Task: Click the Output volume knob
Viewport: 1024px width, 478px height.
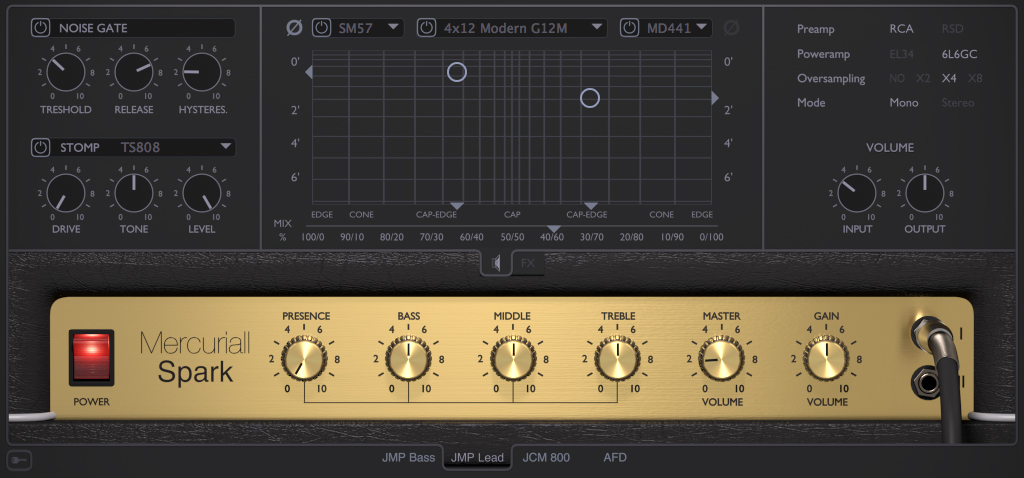Action: tap(925, 193)
